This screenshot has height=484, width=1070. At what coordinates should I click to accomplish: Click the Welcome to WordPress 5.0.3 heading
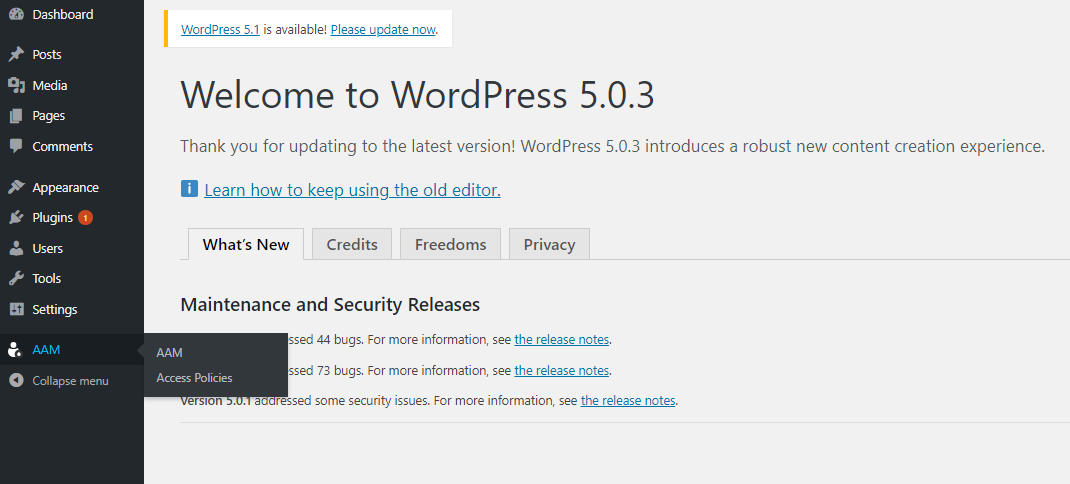pyautogui.click(x=418, y=94)
